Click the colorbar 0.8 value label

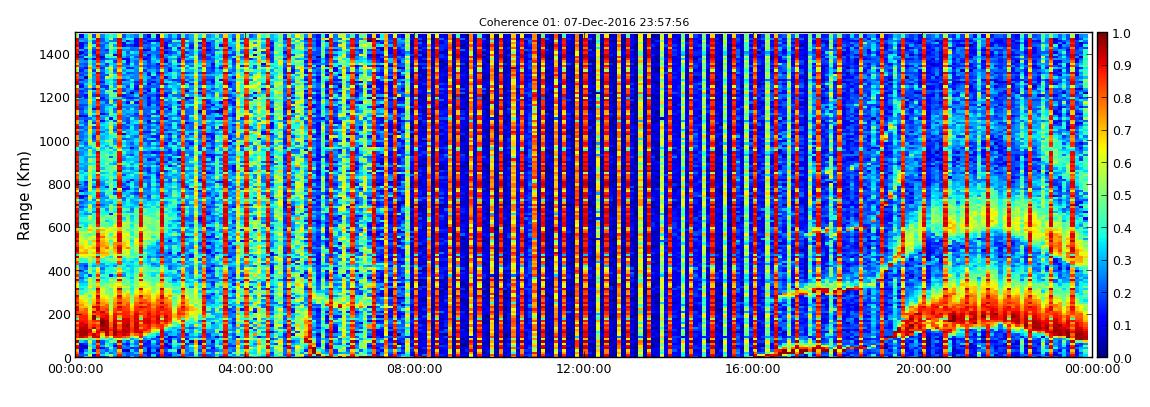1123,98
